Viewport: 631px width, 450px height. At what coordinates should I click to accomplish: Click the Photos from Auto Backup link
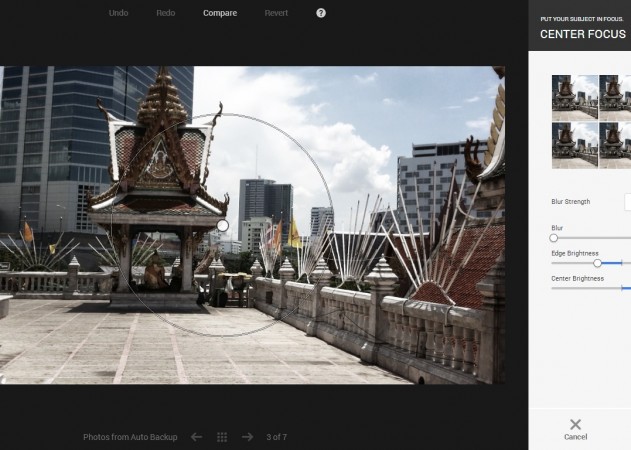point(131,437)
